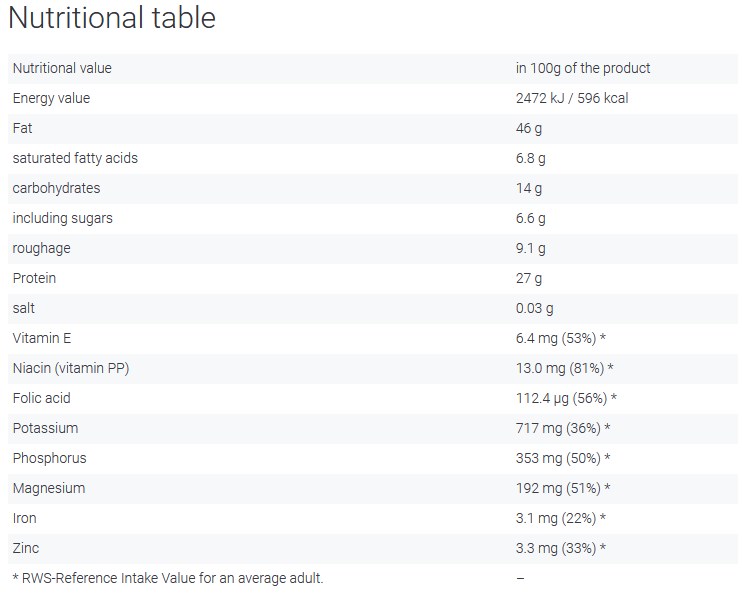The width and height of the screenshot is (742, 599).
Task: Click the RWS-Reference Intake Value footnote
Action: [168, 578]
